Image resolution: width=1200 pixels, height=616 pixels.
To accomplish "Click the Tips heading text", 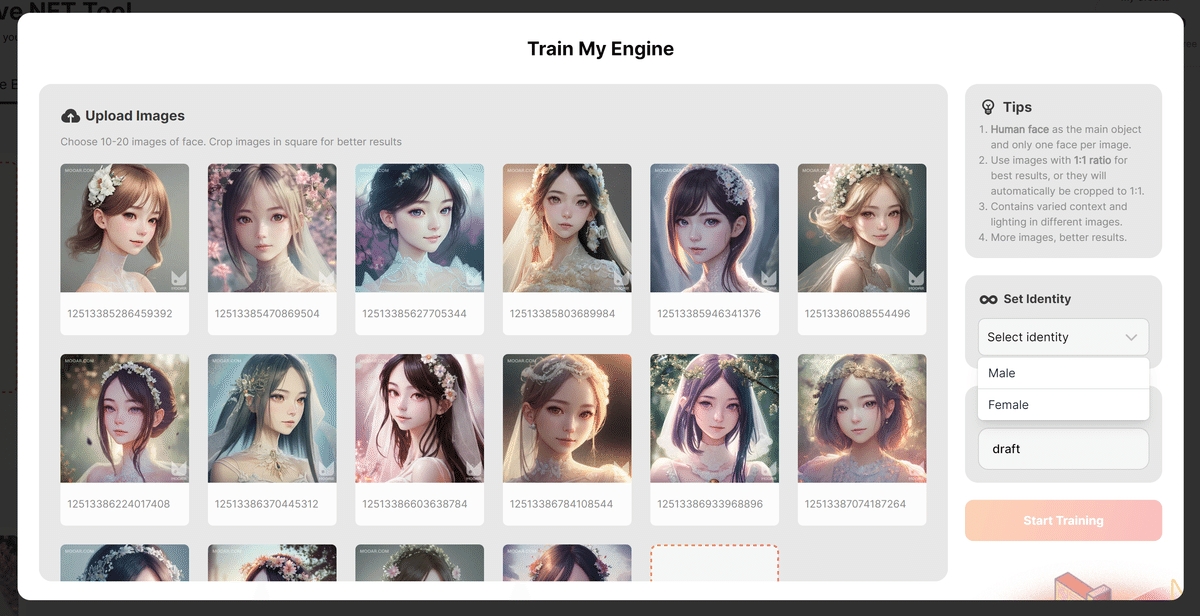I will point(1017,107).
